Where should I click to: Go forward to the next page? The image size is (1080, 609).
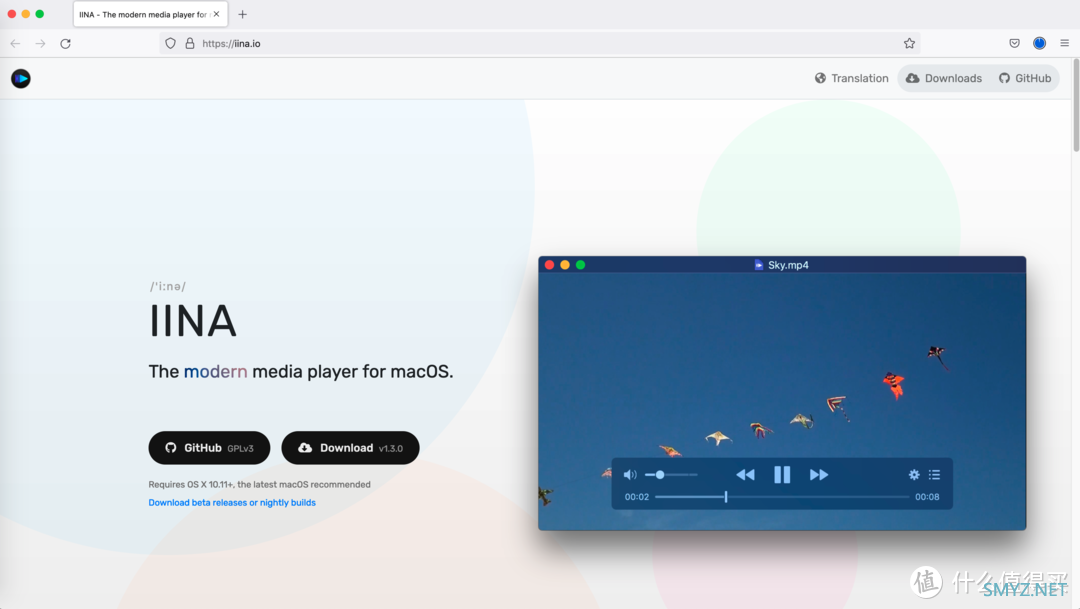click(41, 43)
